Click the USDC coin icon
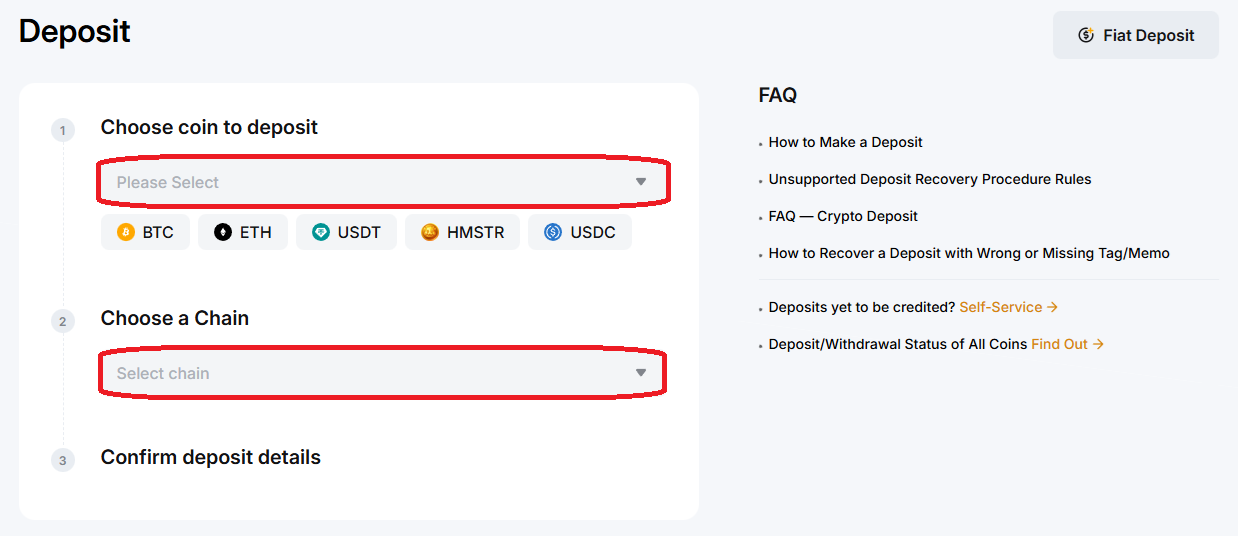 (x=553, y=232)
